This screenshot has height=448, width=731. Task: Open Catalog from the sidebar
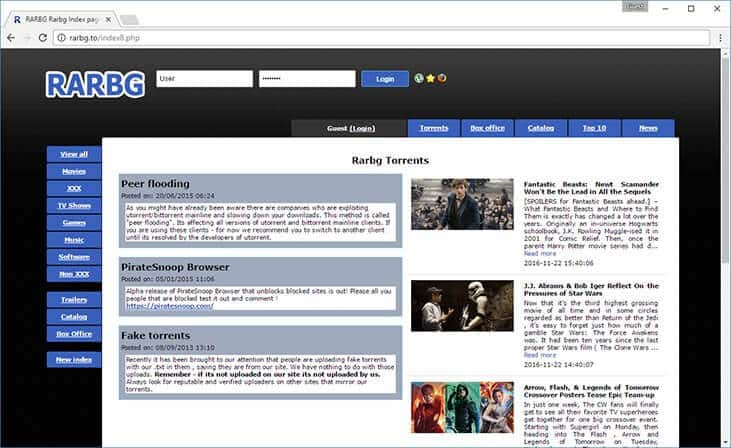coord(74,317)
